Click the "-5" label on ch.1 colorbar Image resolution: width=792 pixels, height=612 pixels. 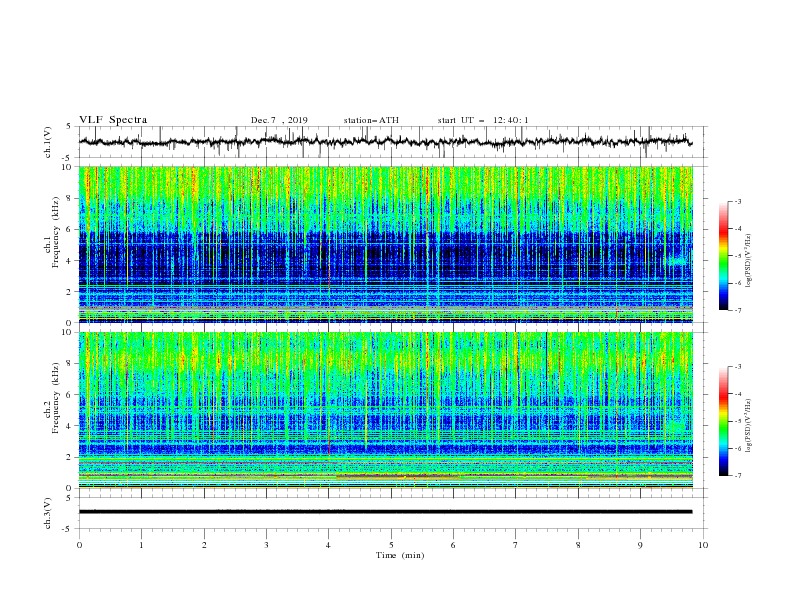[x=738, y=256]
